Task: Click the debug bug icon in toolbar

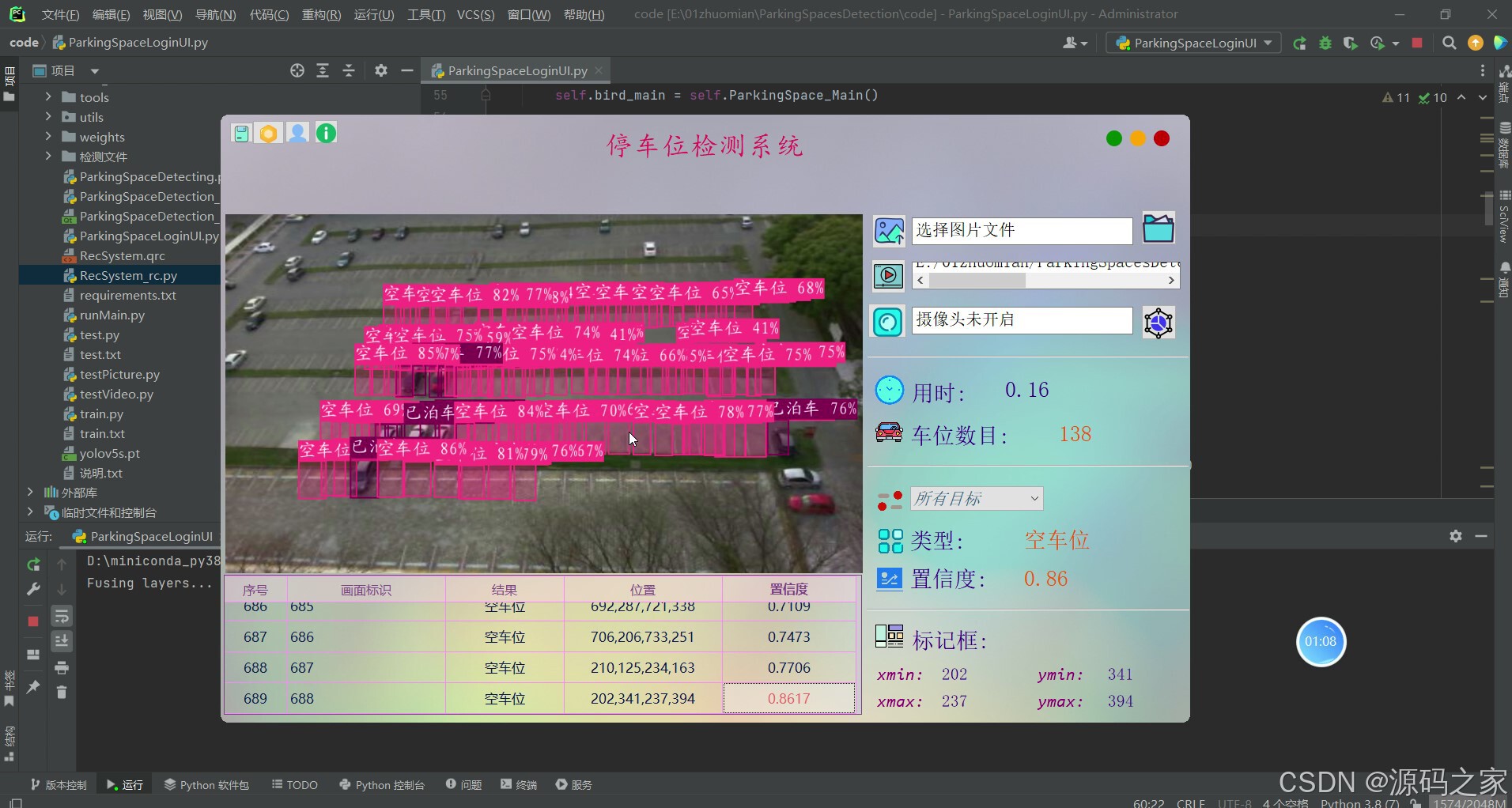Action: pyautogui.click(x=1325, y=43)
